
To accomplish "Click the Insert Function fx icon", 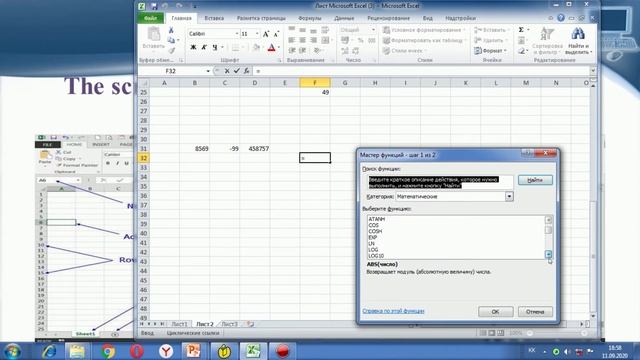I will click(247, 71).
